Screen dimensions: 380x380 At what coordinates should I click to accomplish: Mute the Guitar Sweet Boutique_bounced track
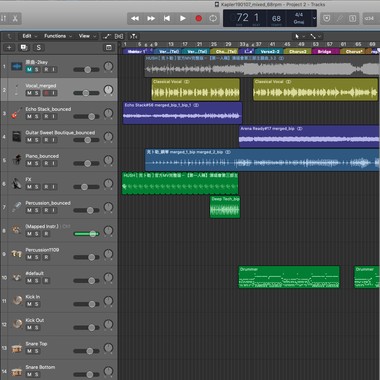click(x=29, y=140)
